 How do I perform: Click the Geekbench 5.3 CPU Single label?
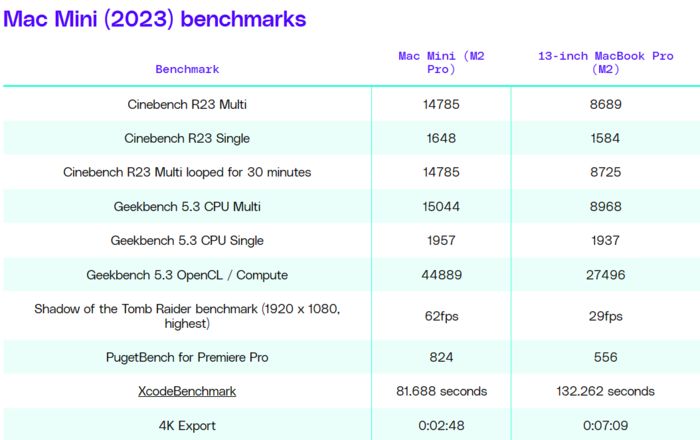[187, 241]
